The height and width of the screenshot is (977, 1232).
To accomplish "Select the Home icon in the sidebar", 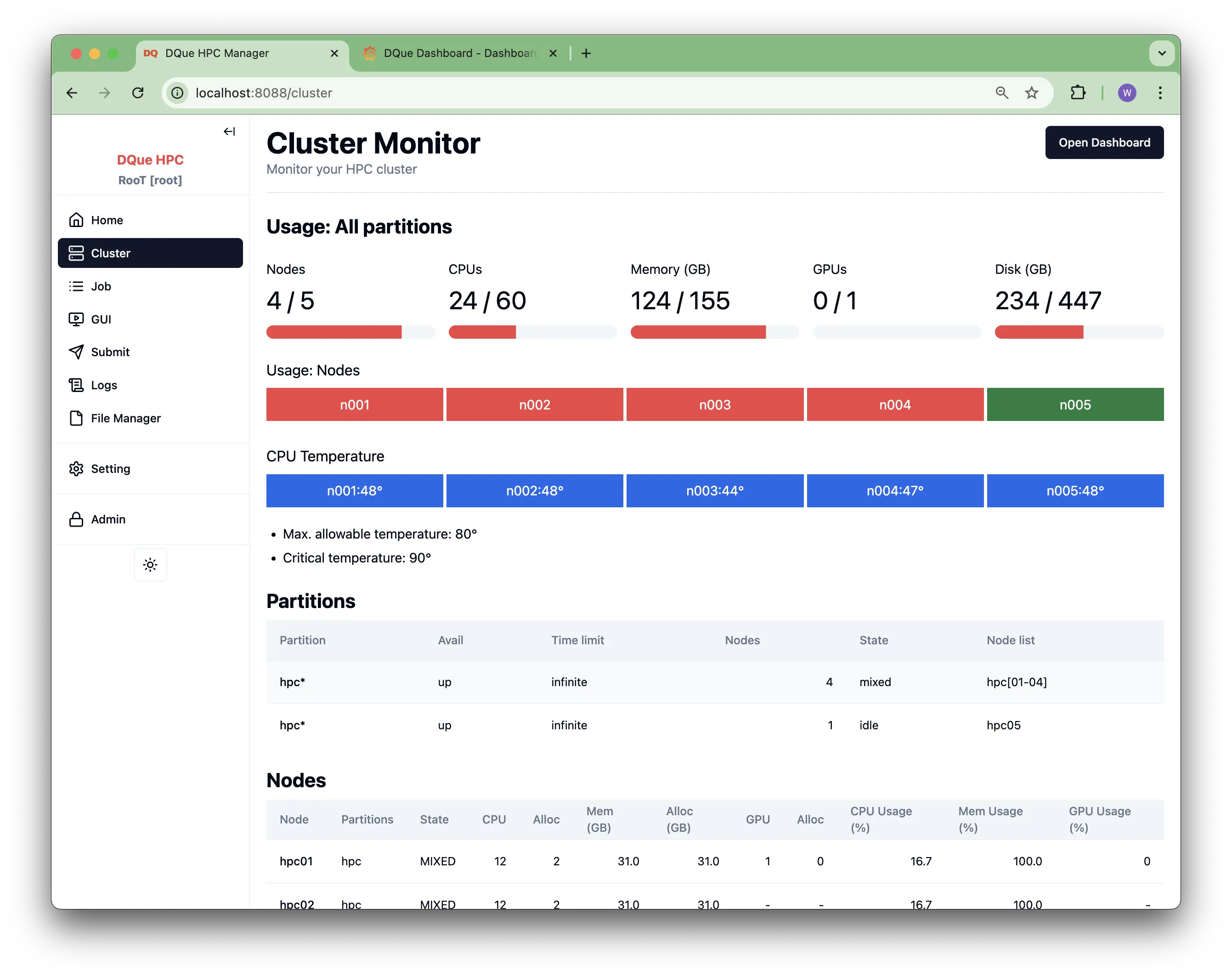I will [x=77, y=220].
